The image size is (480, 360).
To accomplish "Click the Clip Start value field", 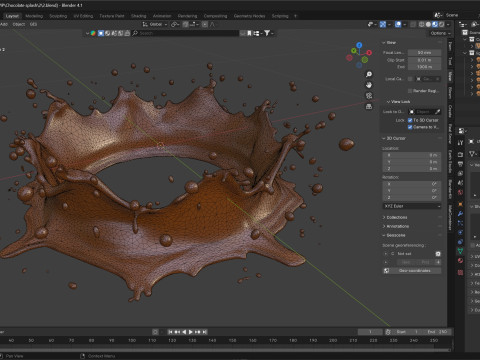I will (x=424, y=60).
